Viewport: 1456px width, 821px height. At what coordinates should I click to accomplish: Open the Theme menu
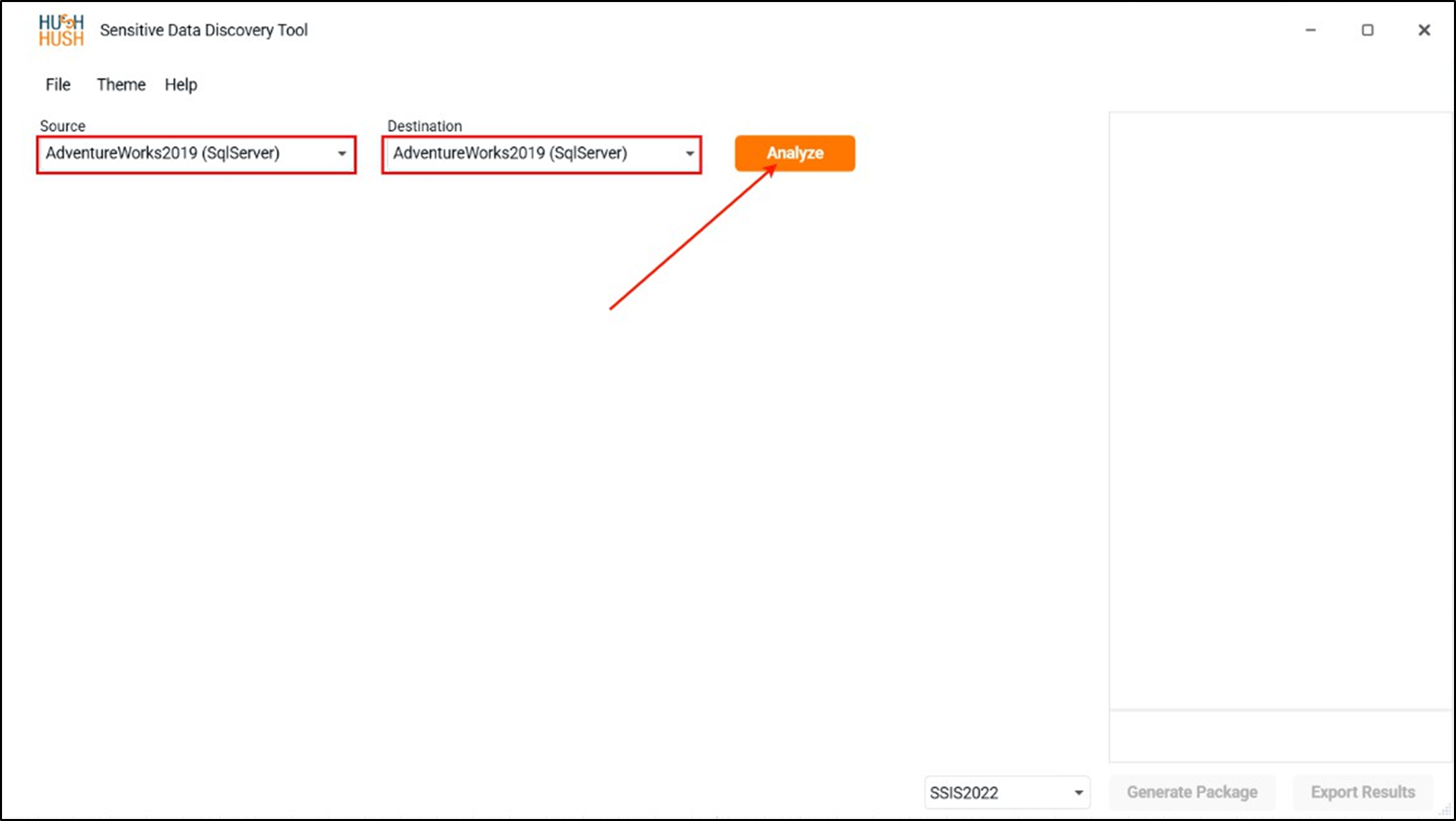(x=121, y=85)
